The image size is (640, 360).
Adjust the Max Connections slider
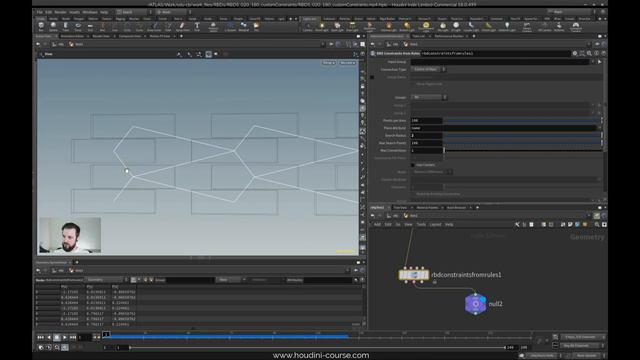pos(522,151)
